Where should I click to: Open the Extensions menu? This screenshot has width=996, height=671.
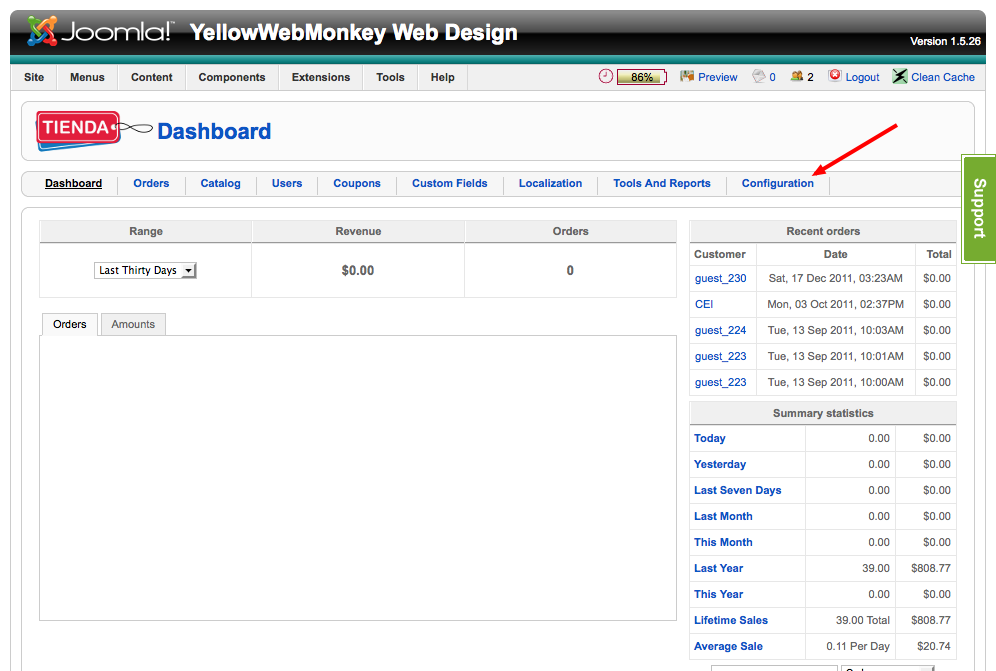click(x=321, y=77)
